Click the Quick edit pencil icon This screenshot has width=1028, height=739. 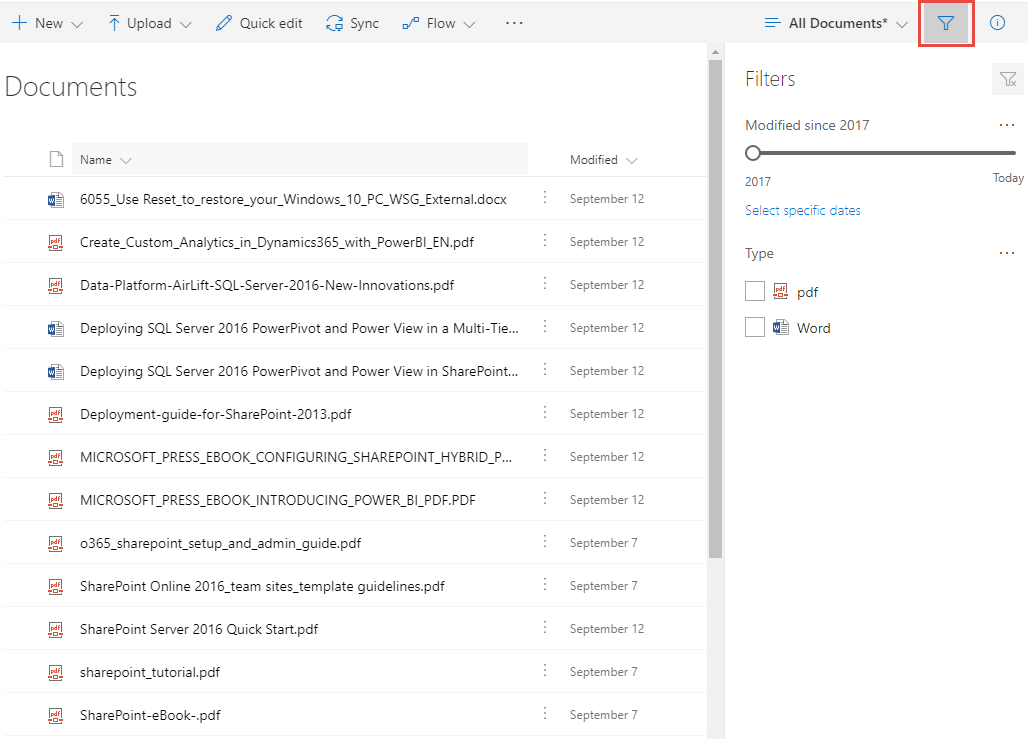pos(224,23)
